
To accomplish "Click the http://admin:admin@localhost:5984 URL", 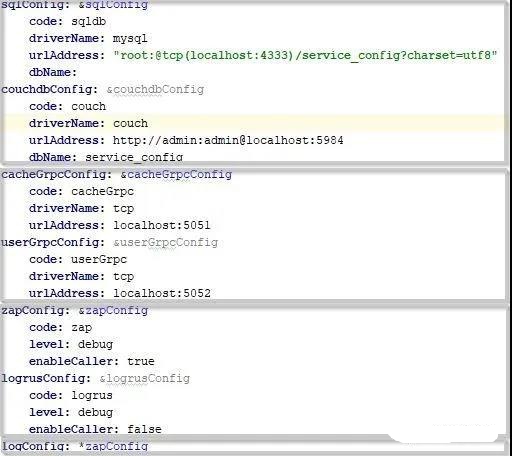I will [x=228, y=140].
